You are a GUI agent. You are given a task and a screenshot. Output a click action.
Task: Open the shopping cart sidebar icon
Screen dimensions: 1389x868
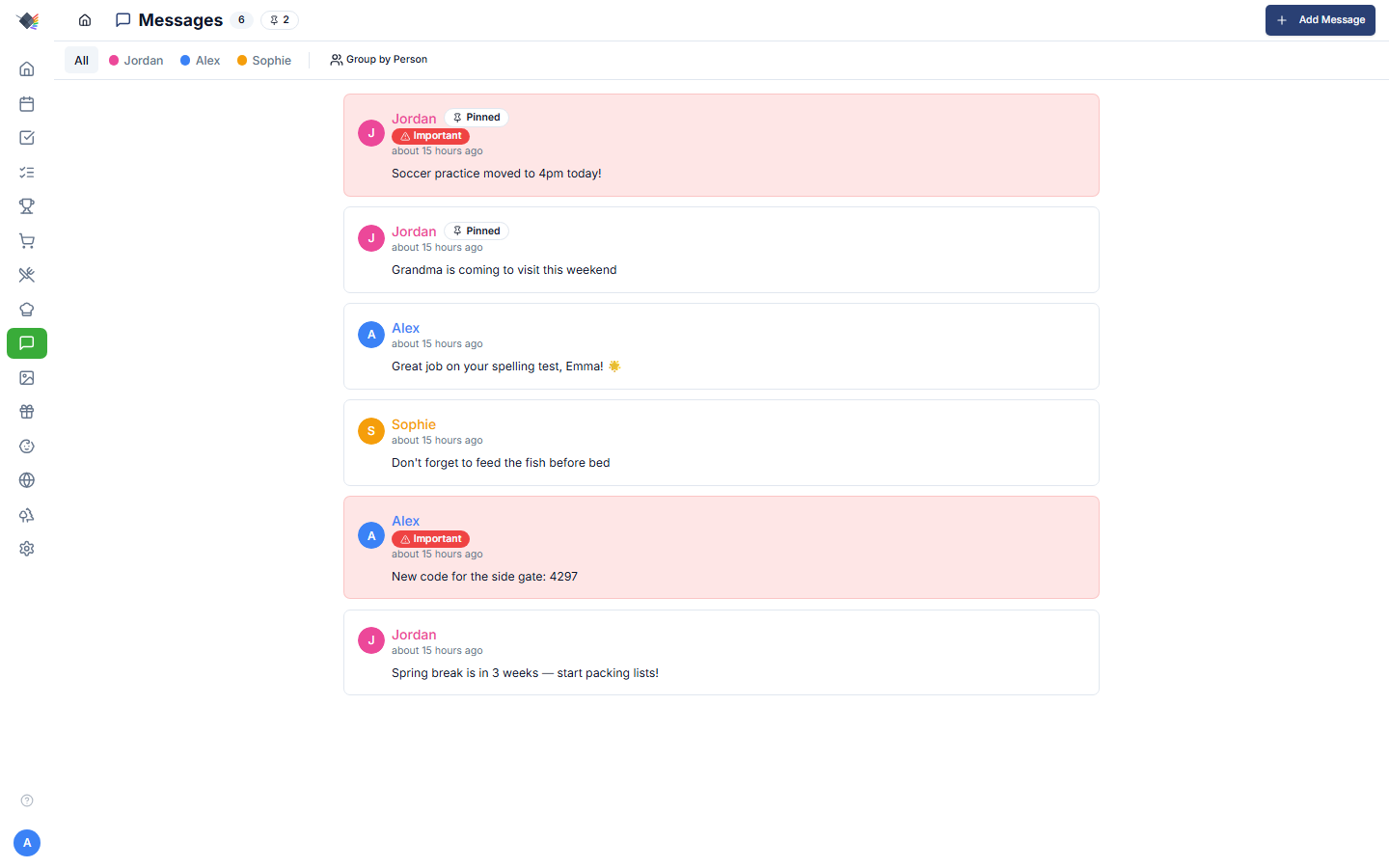pos(27,241)
